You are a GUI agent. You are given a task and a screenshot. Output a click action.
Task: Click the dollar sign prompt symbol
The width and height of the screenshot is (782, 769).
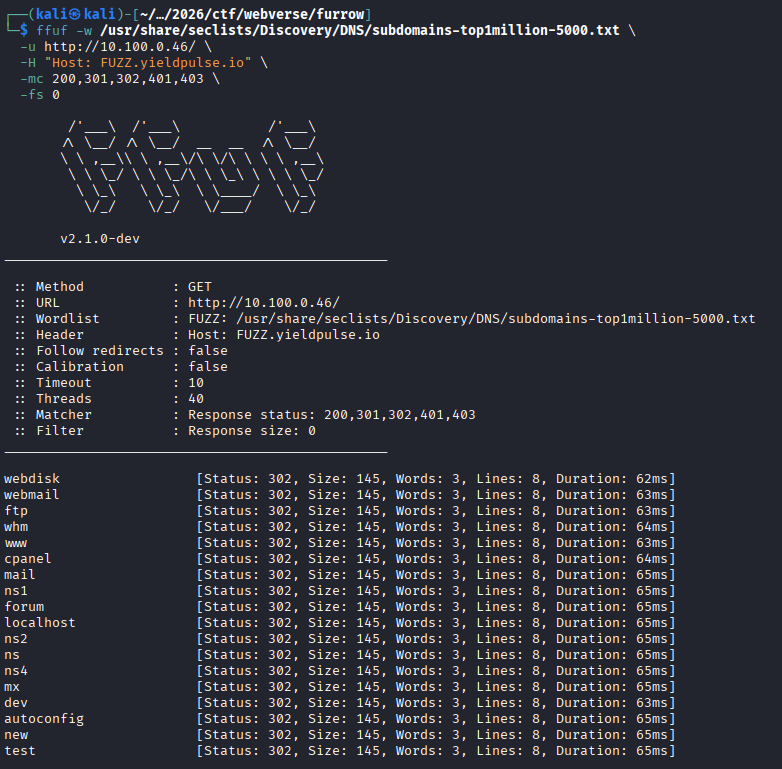tap(24, 30)
